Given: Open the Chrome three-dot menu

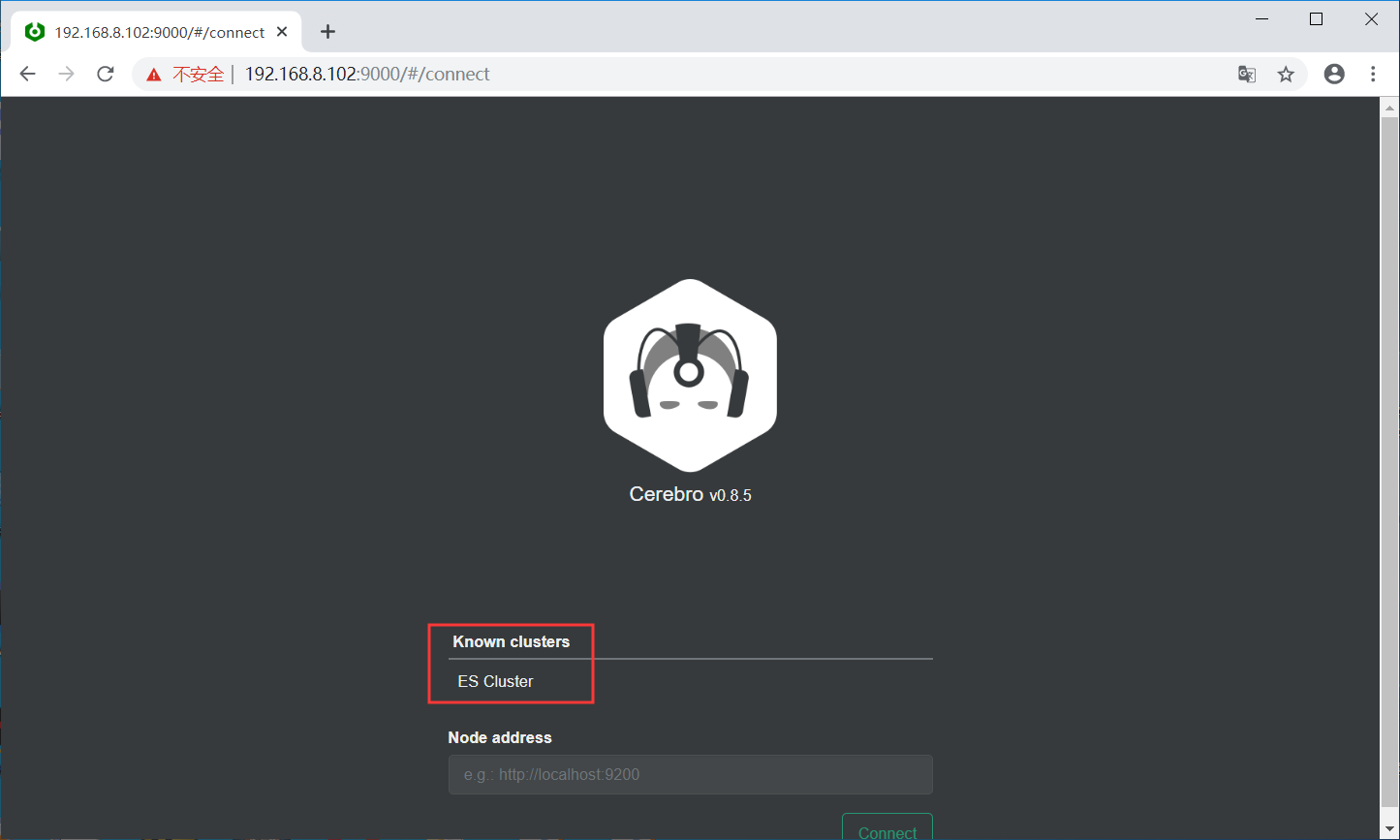Looking at the screenshot, I should point(1374,74).
